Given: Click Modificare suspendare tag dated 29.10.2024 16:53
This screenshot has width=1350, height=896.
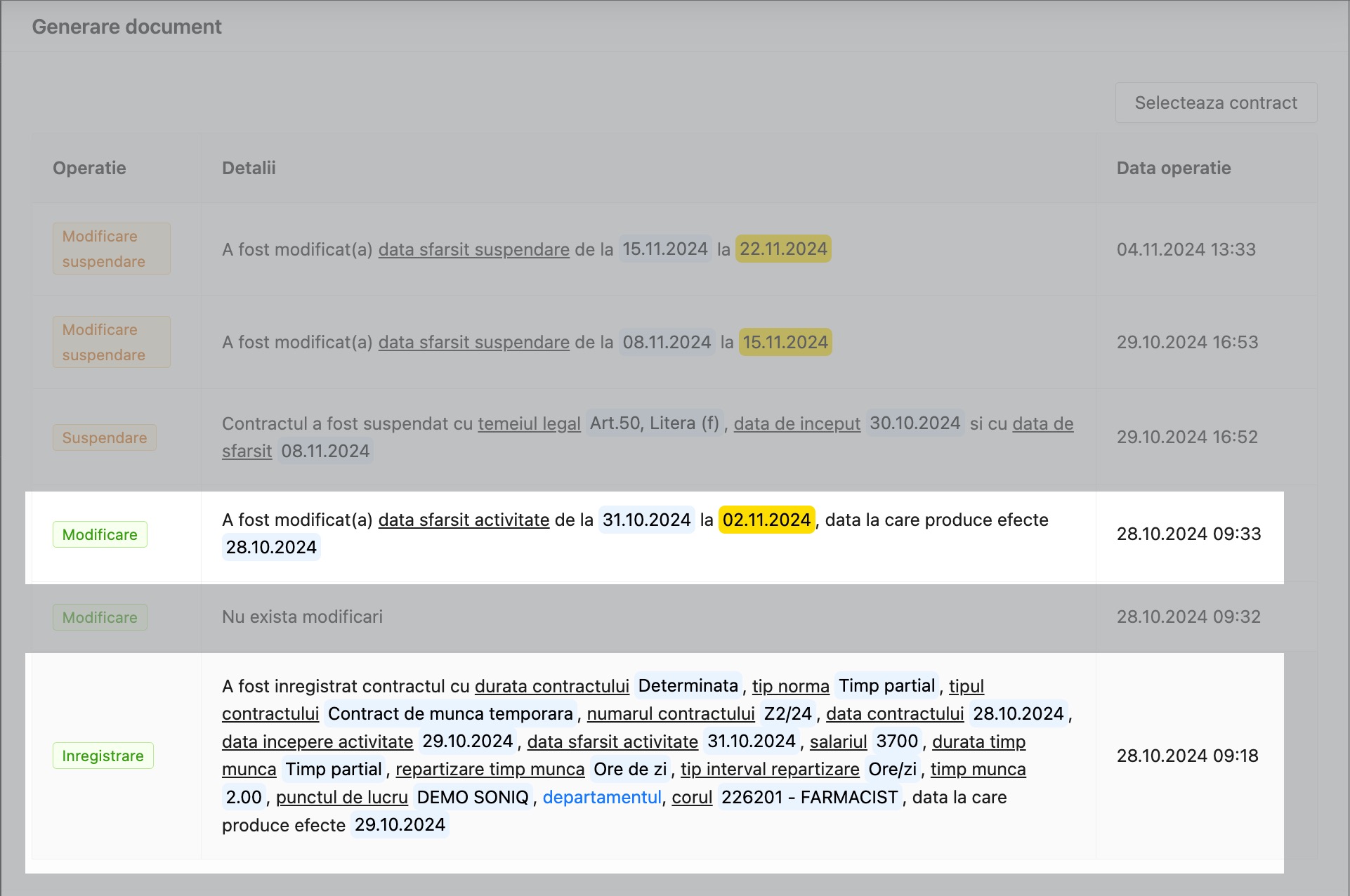Looking at the screenshot, I should click(x=111, y=342).
